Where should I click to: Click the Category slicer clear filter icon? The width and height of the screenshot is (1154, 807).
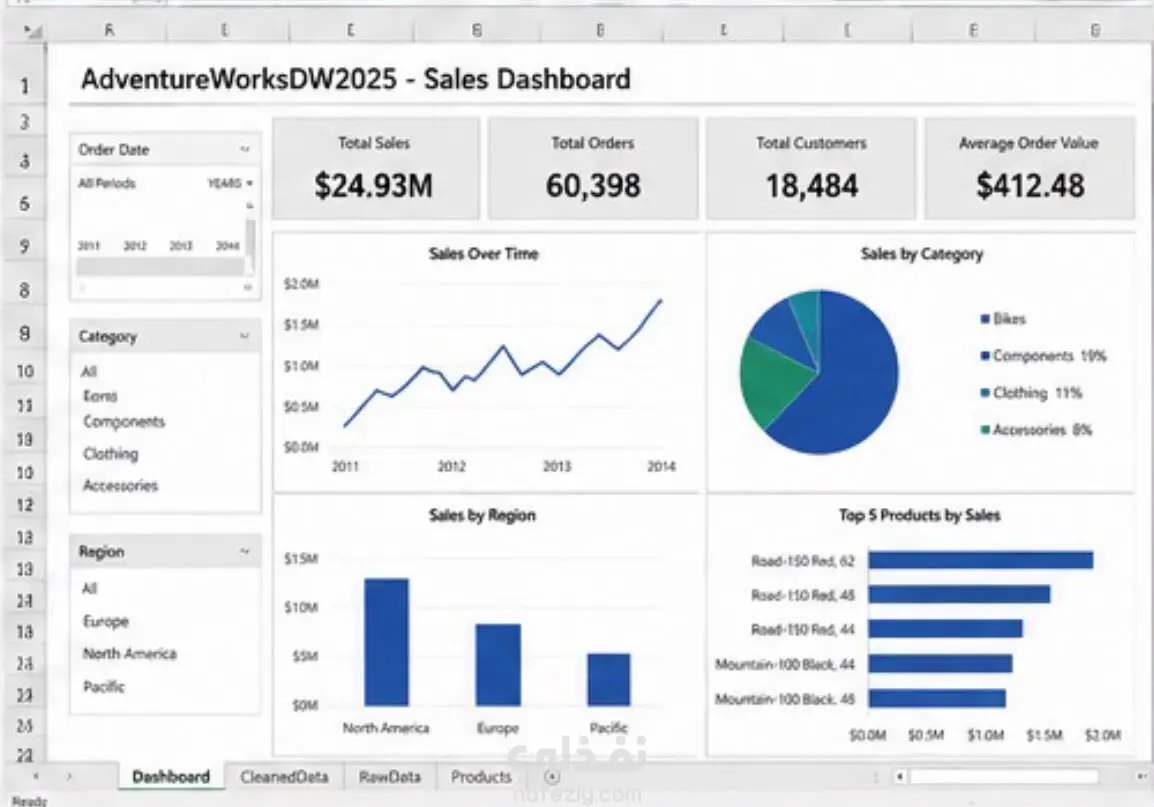(x=244, y=336)
